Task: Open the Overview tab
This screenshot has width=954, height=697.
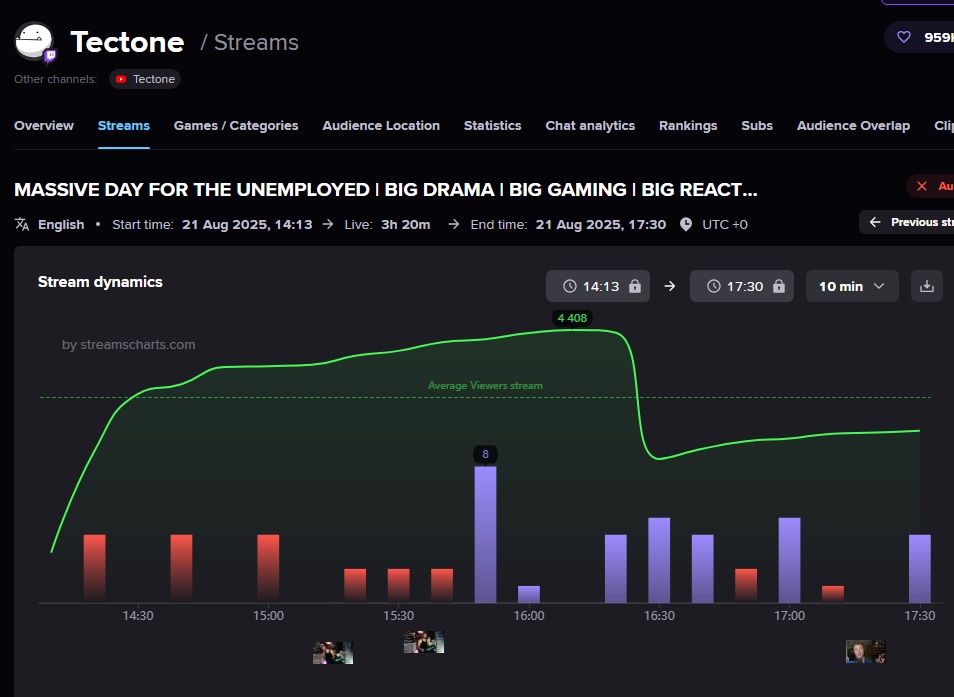Action: click(44, 125)
